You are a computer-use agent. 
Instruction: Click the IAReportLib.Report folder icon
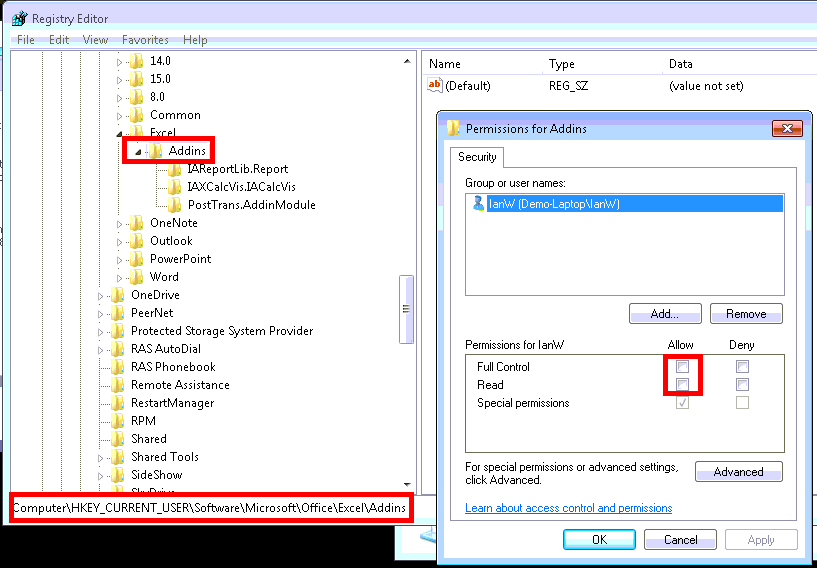point(175,169)
